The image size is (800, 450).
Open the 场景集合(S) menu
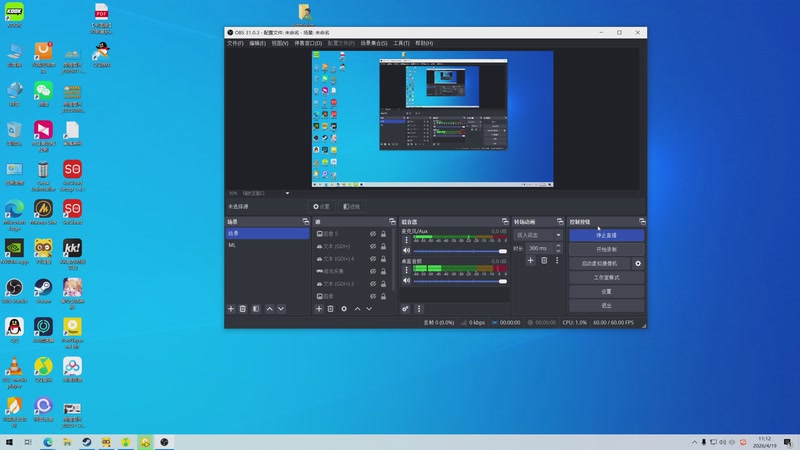click(374, 43)
